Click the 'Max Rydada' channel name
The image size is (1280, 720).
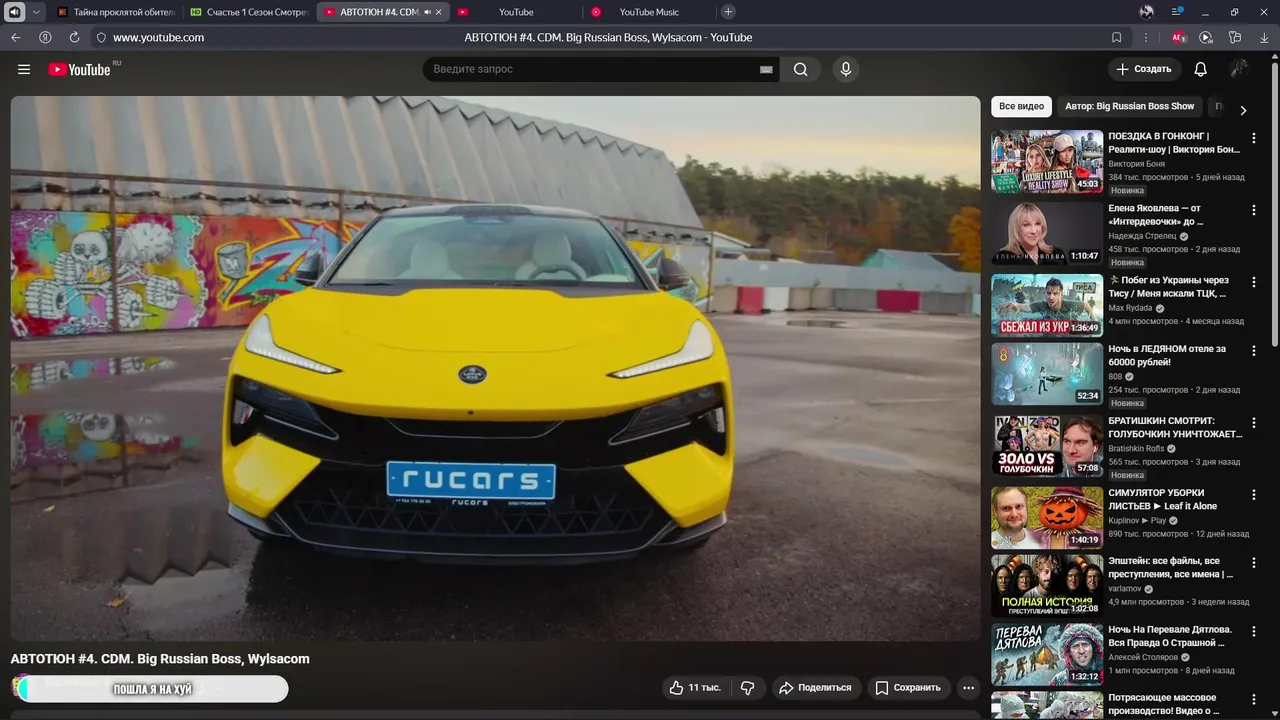1130,308
